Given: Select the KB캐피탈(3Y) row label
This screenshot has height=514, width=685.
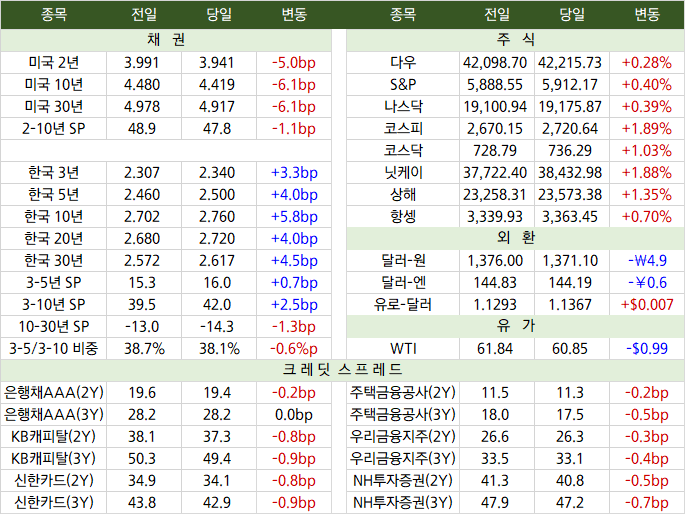Looking at the screenshot, I should tap(54, 459).
